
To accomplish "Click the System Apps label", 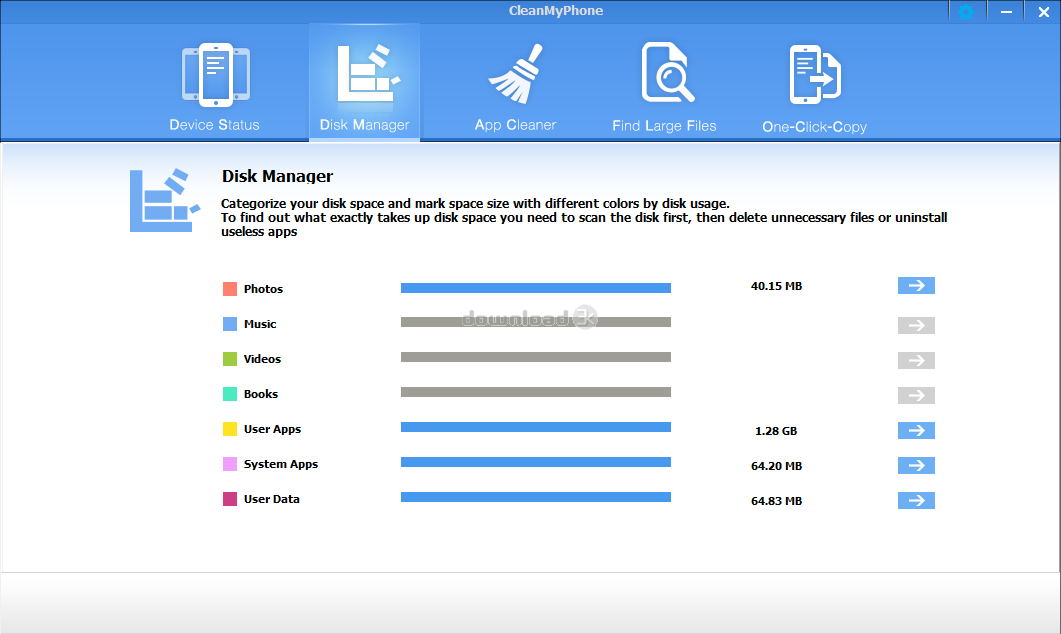I will click(x=280, y=464).
